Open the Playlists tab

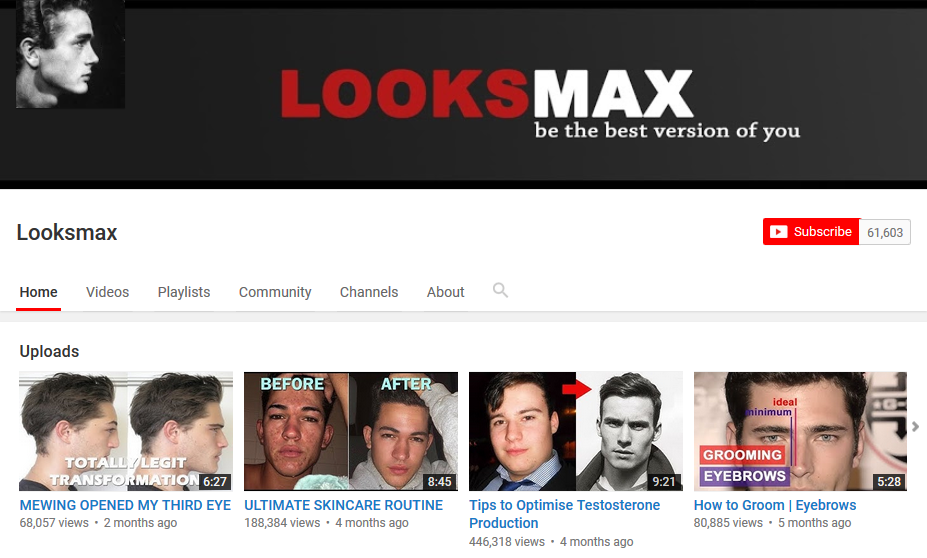[184, 292]
